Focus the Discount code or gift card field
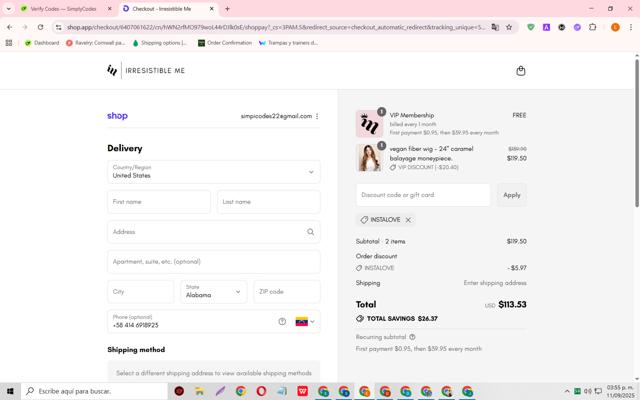Viewport: 640px width, 400px height. 423,195
